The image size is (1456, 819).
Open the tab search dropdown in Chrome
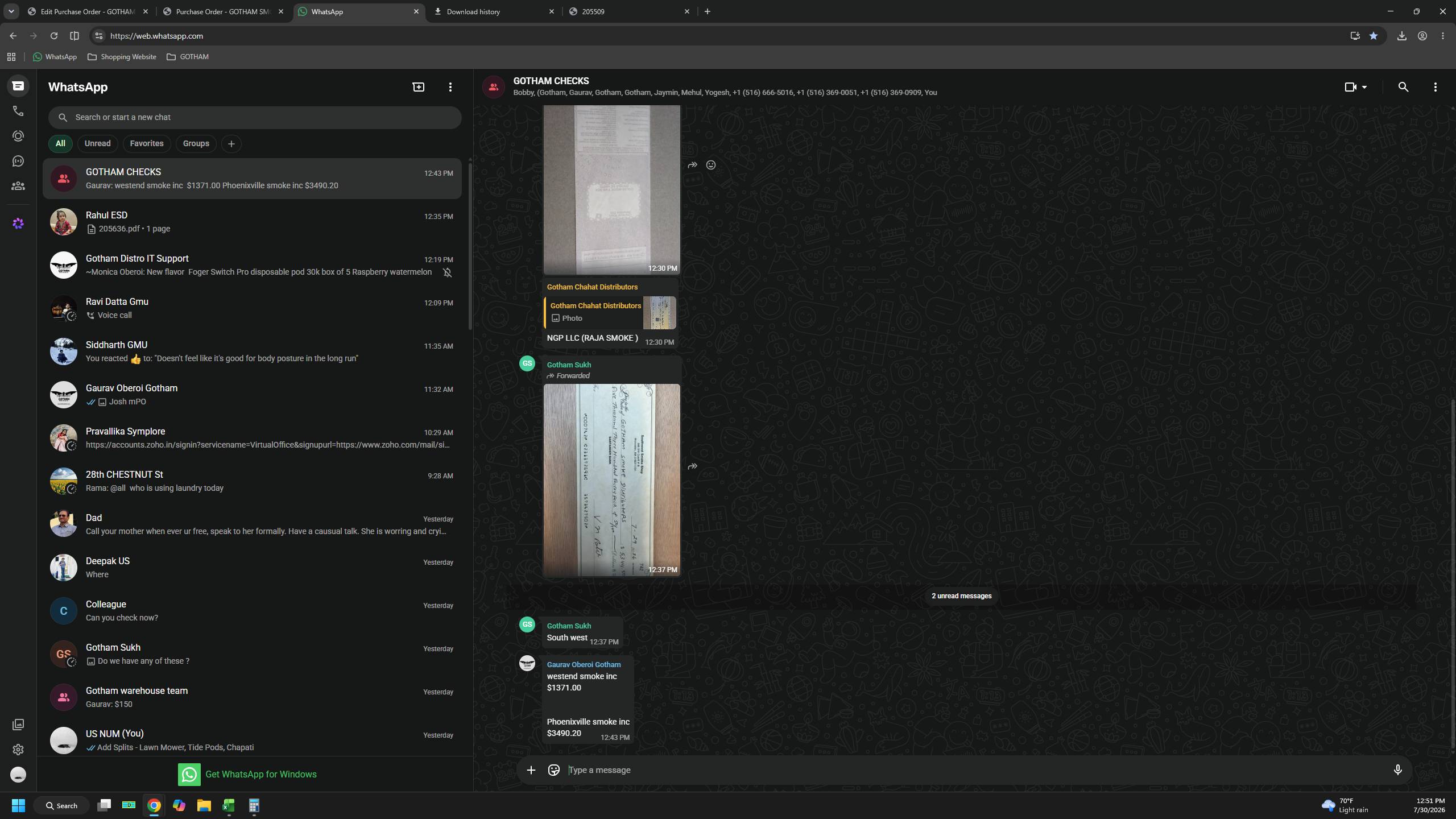pos(11,11)
